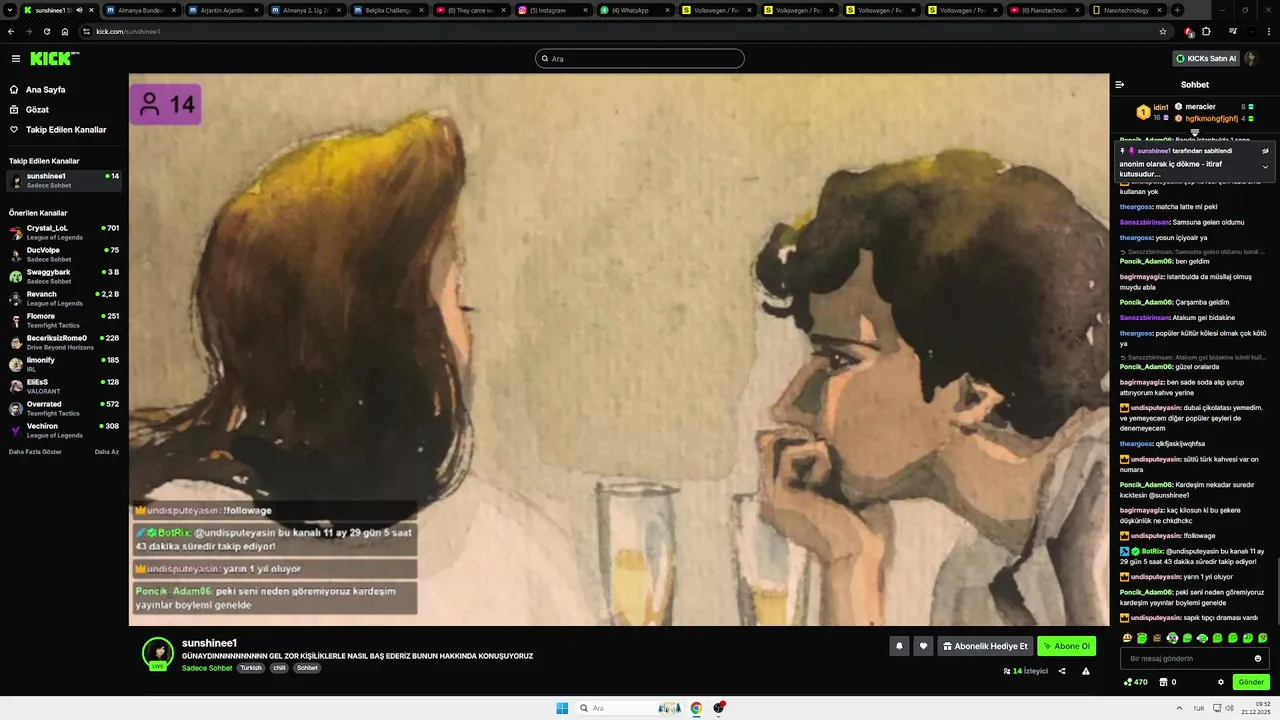Reload the page
This screenshot has width=1280, height=720.
[46, 31]
